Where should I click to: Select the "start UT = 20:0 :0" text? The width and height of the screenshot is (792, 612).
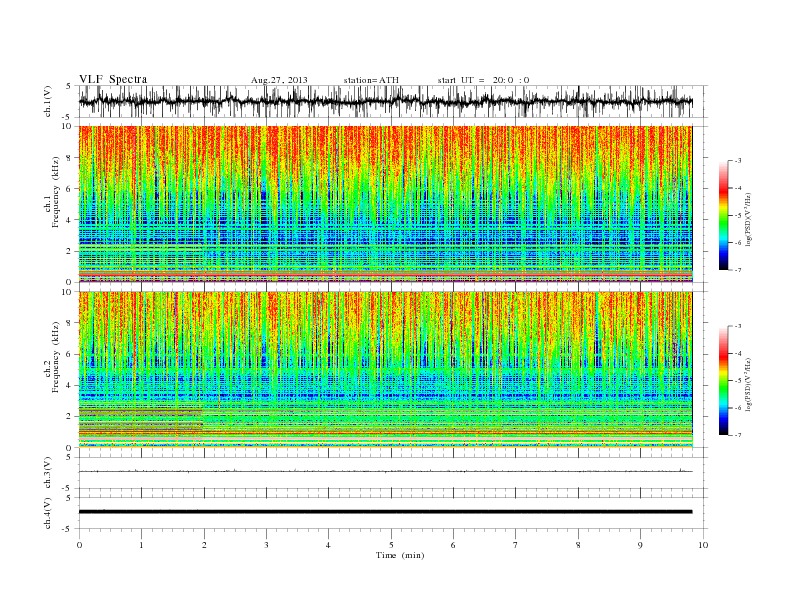(483, 80)
